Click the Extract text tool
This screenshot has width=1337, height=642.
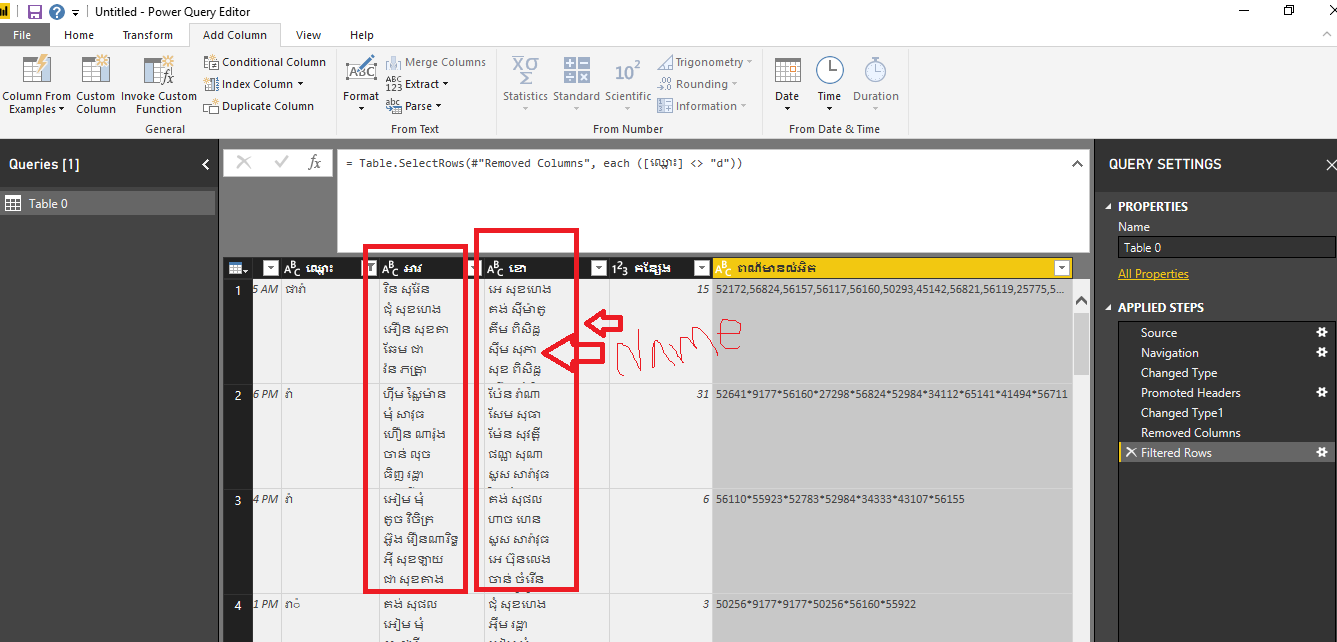417,84
